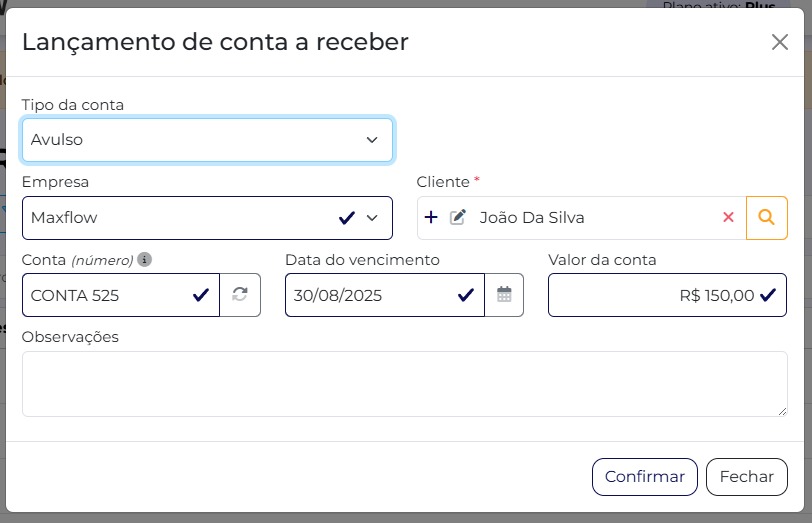Image resolution: width=812 pixels, height=523 pixels.
Task: Close the Lançamento de conta a receber dialog
Action: [779, 42]
